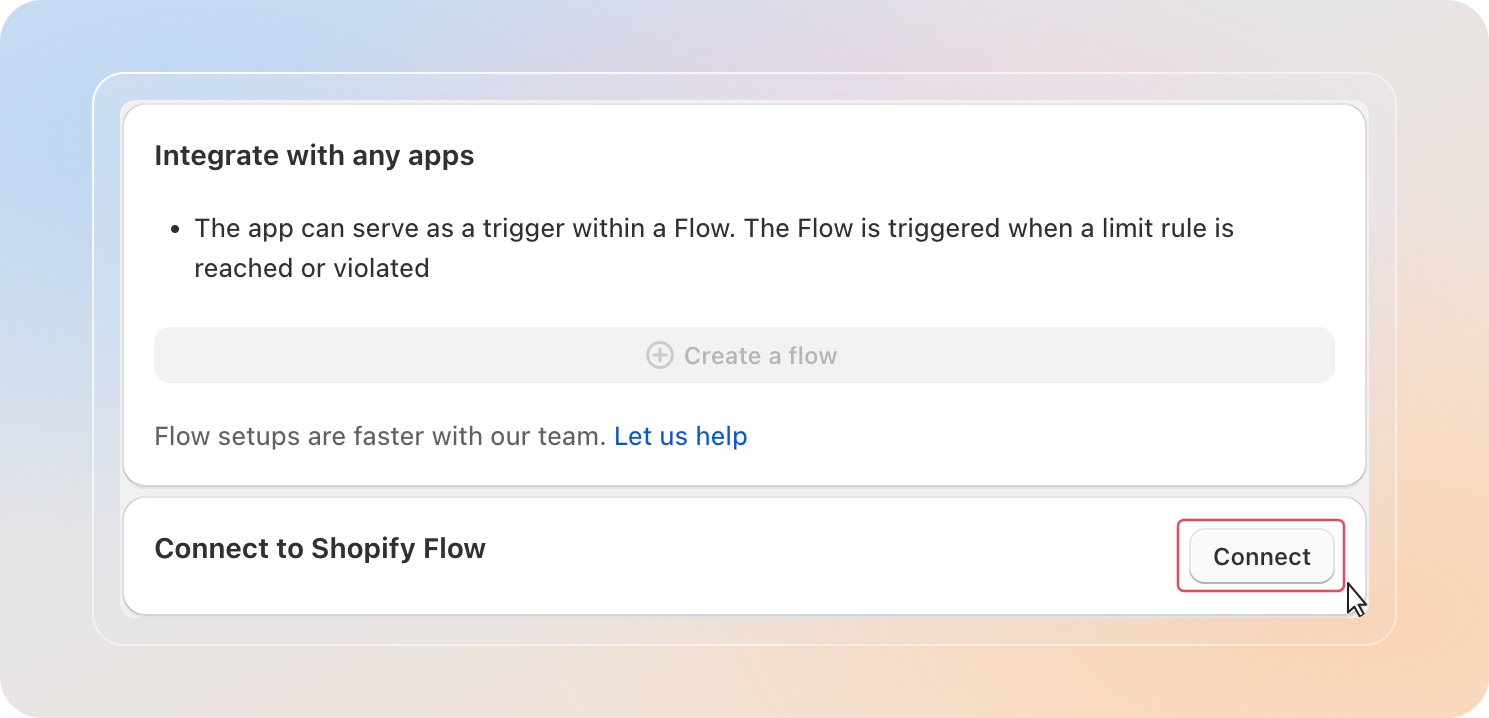Screen dimensions: 1489x718
Task: Click the bullet text about Flow trigger
Action: (714, 248)
